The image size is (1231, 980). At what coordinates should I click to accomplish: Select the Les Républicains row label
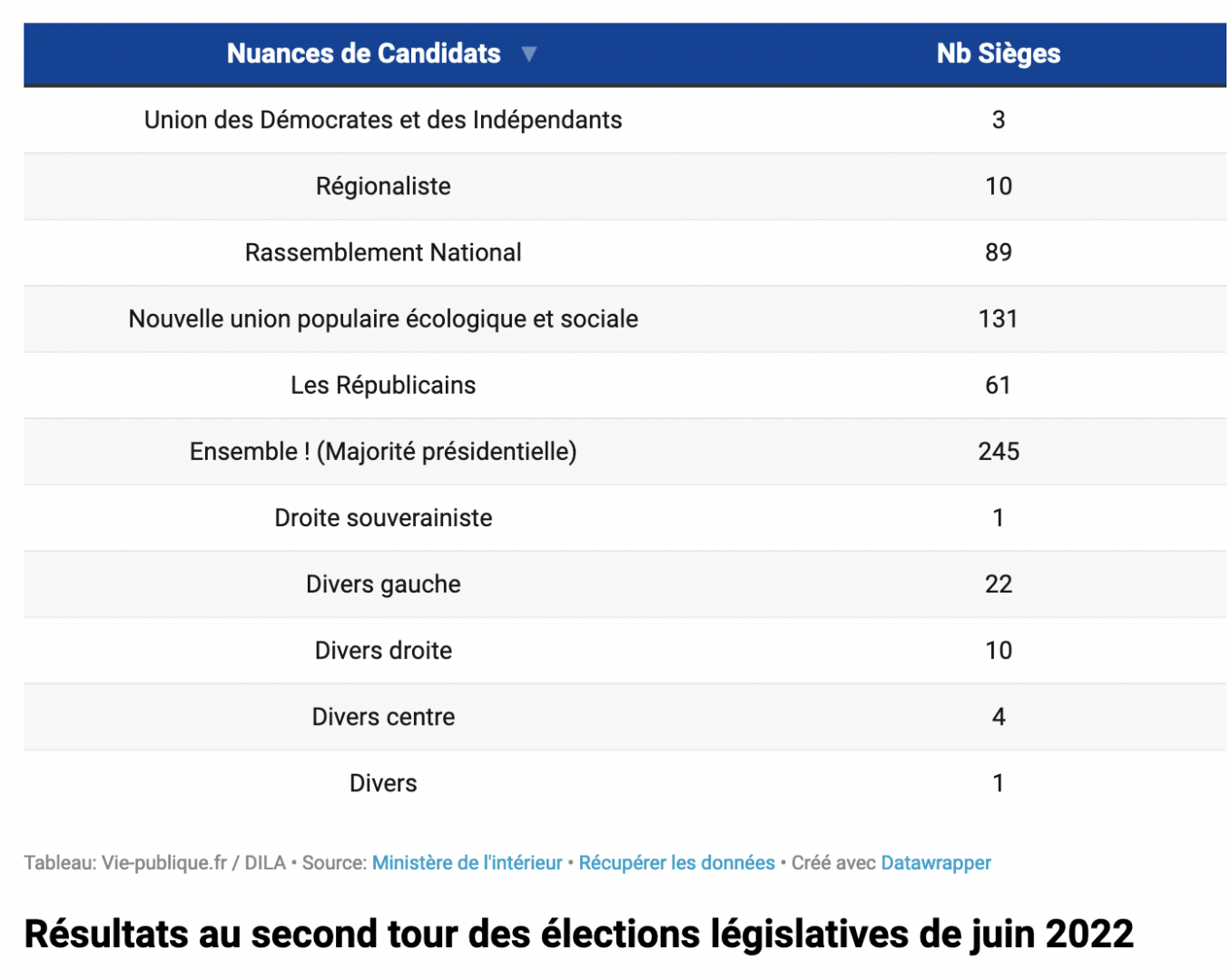[383, 386]
